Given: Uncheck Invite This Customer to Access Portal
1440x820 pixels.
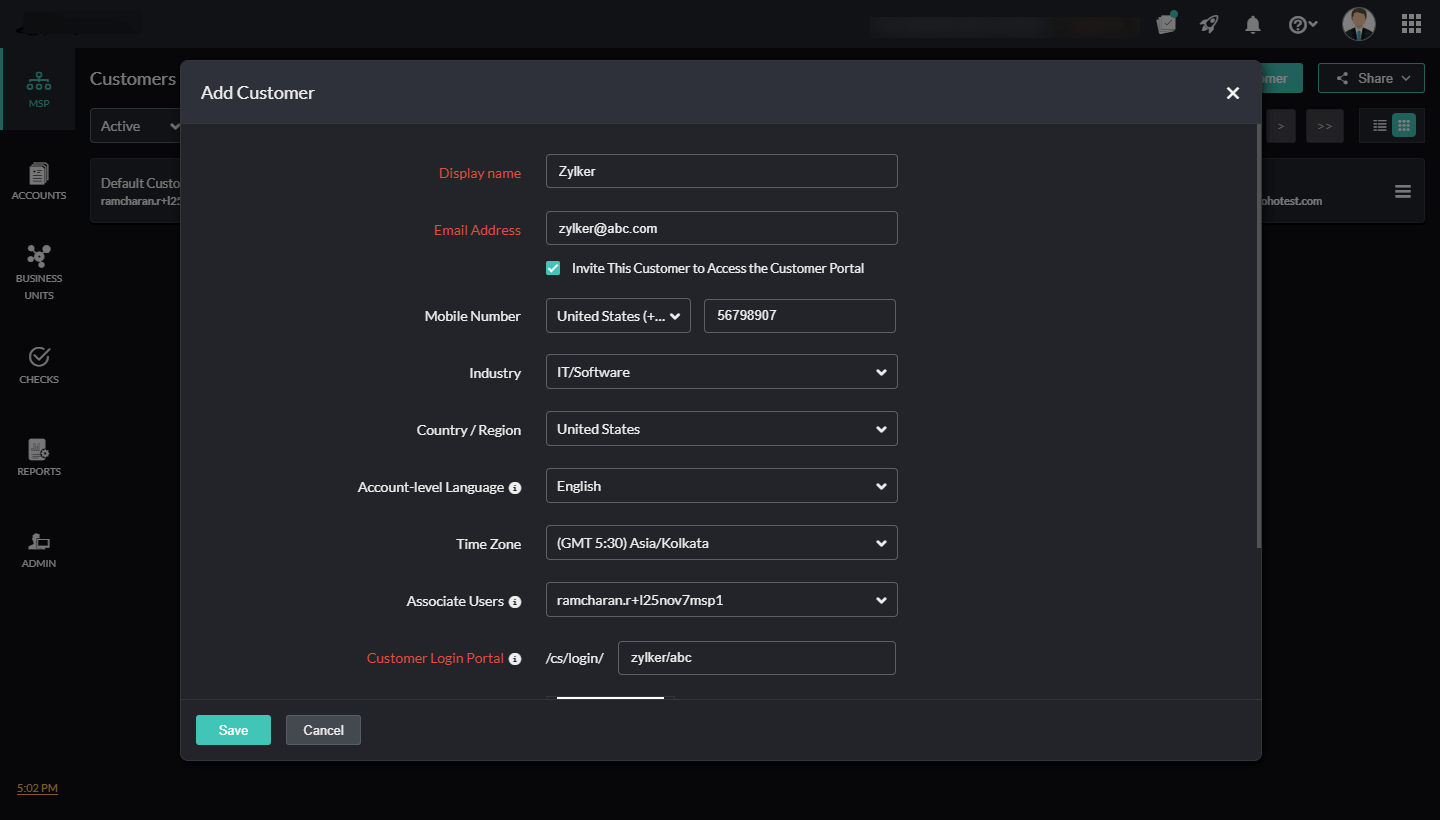Looking at the screenshot, I should 553,268.
